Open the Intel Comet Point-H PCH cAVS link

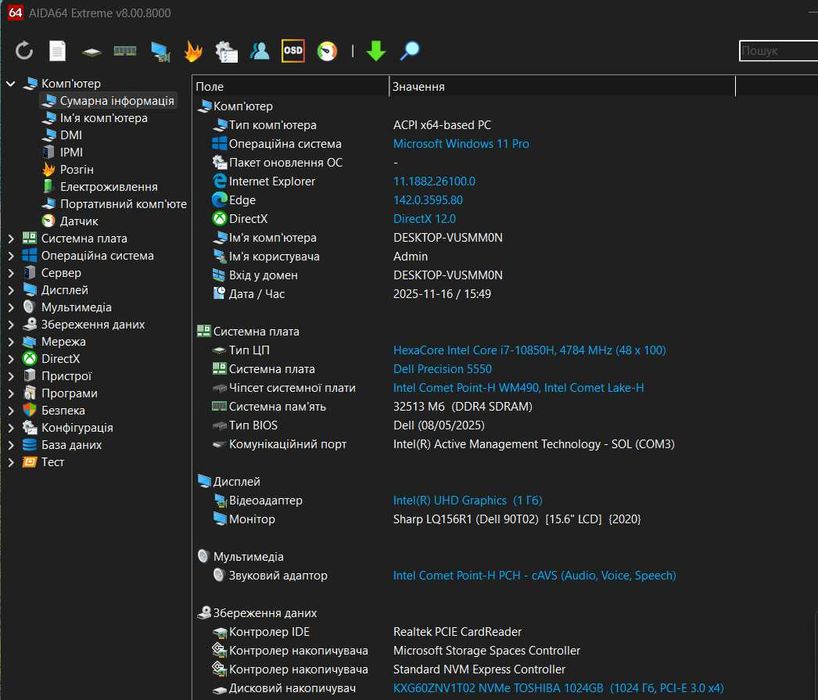(x=534, y=576)
